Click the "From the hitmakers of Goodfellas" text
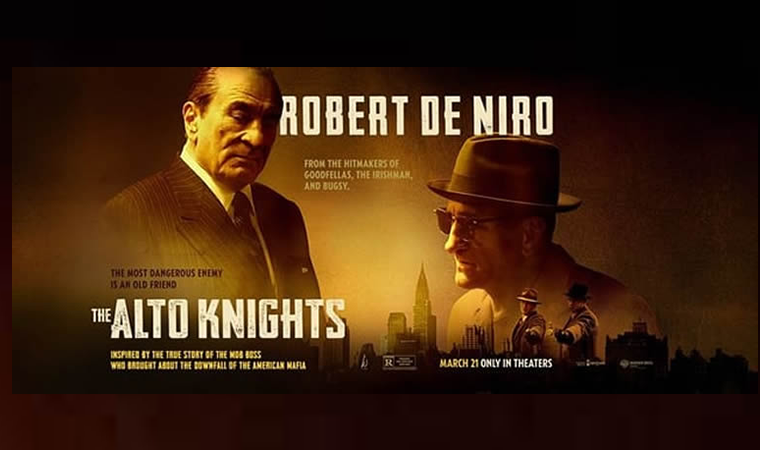 (358, 175)
